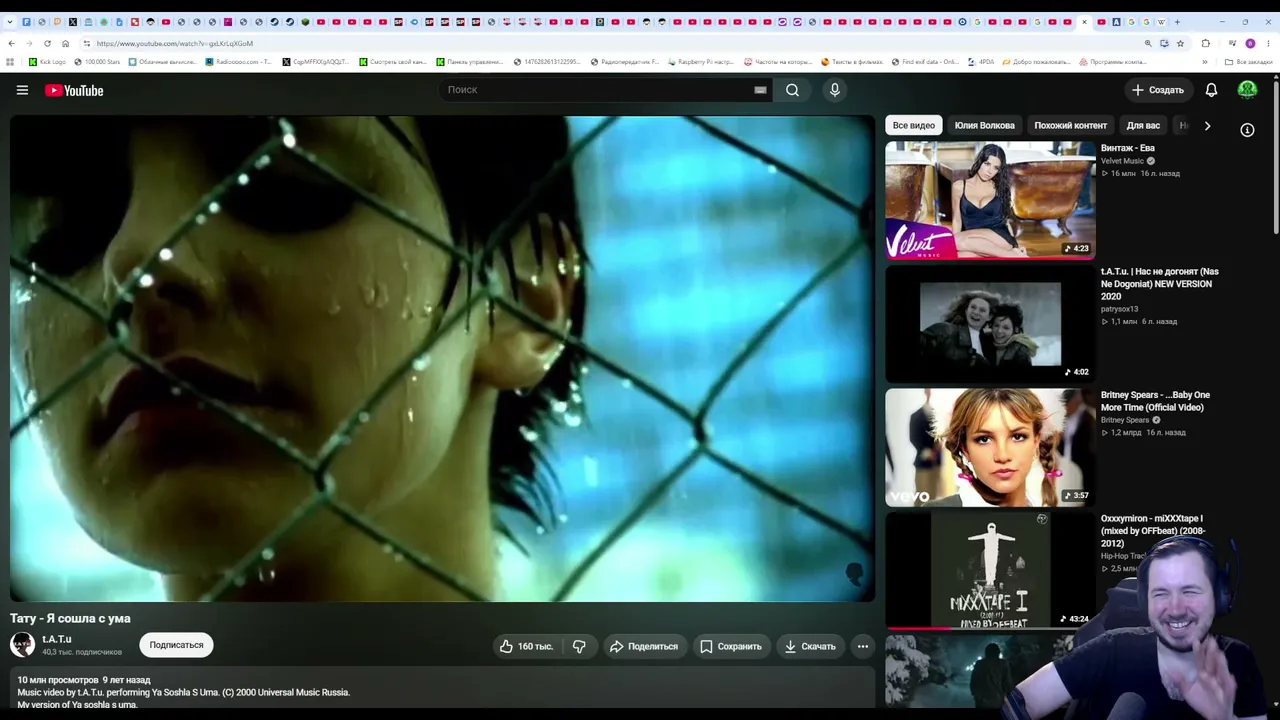Open the Find exif data bookmark
Screen dimensions: 1280x720
pos(924,62)
